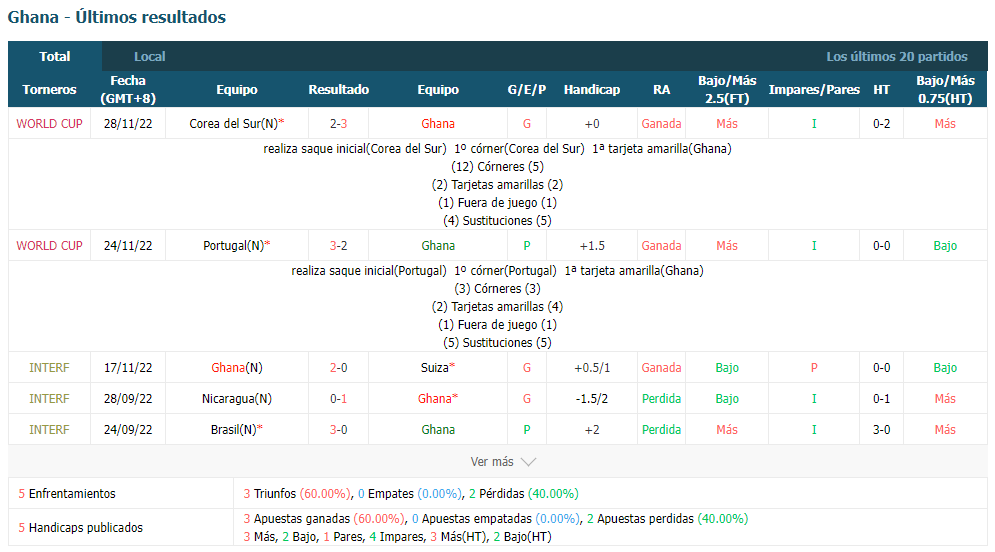
Task: Open INTERF link for 17/11/22 match
Action: point(49,368)
